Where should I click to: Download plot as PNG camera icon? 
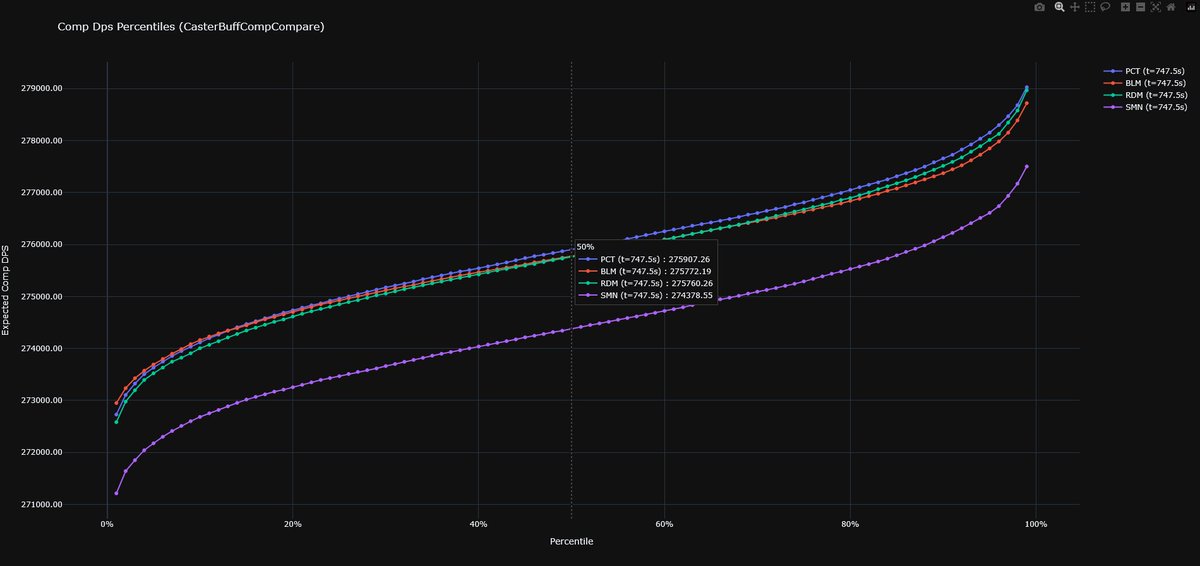[x=1040, y=7]
